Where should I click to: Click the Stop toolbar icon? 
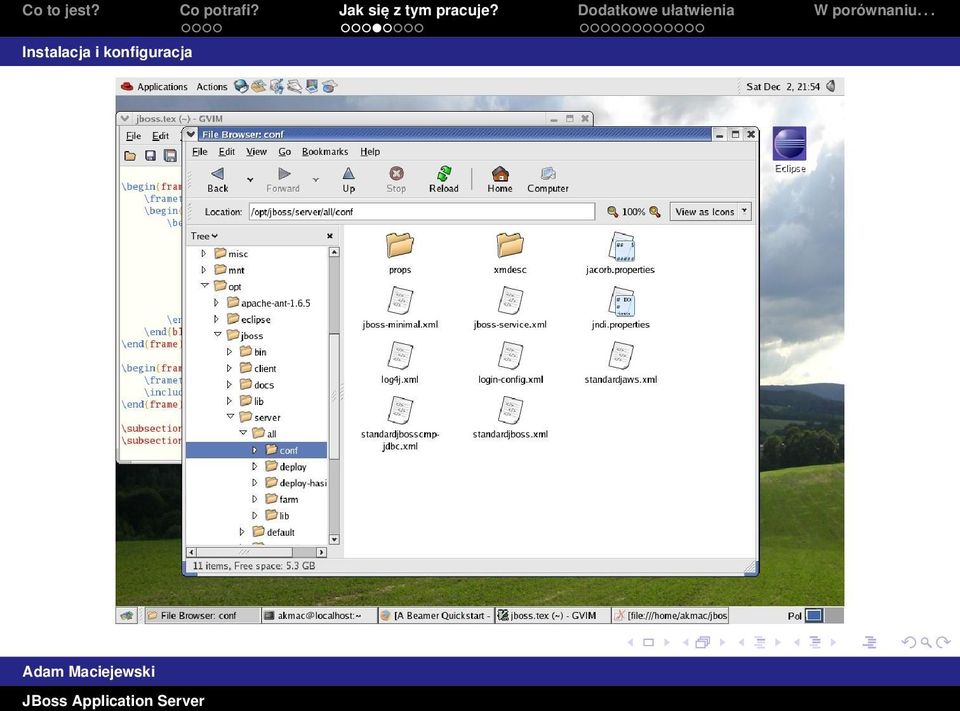click(396, 180)
